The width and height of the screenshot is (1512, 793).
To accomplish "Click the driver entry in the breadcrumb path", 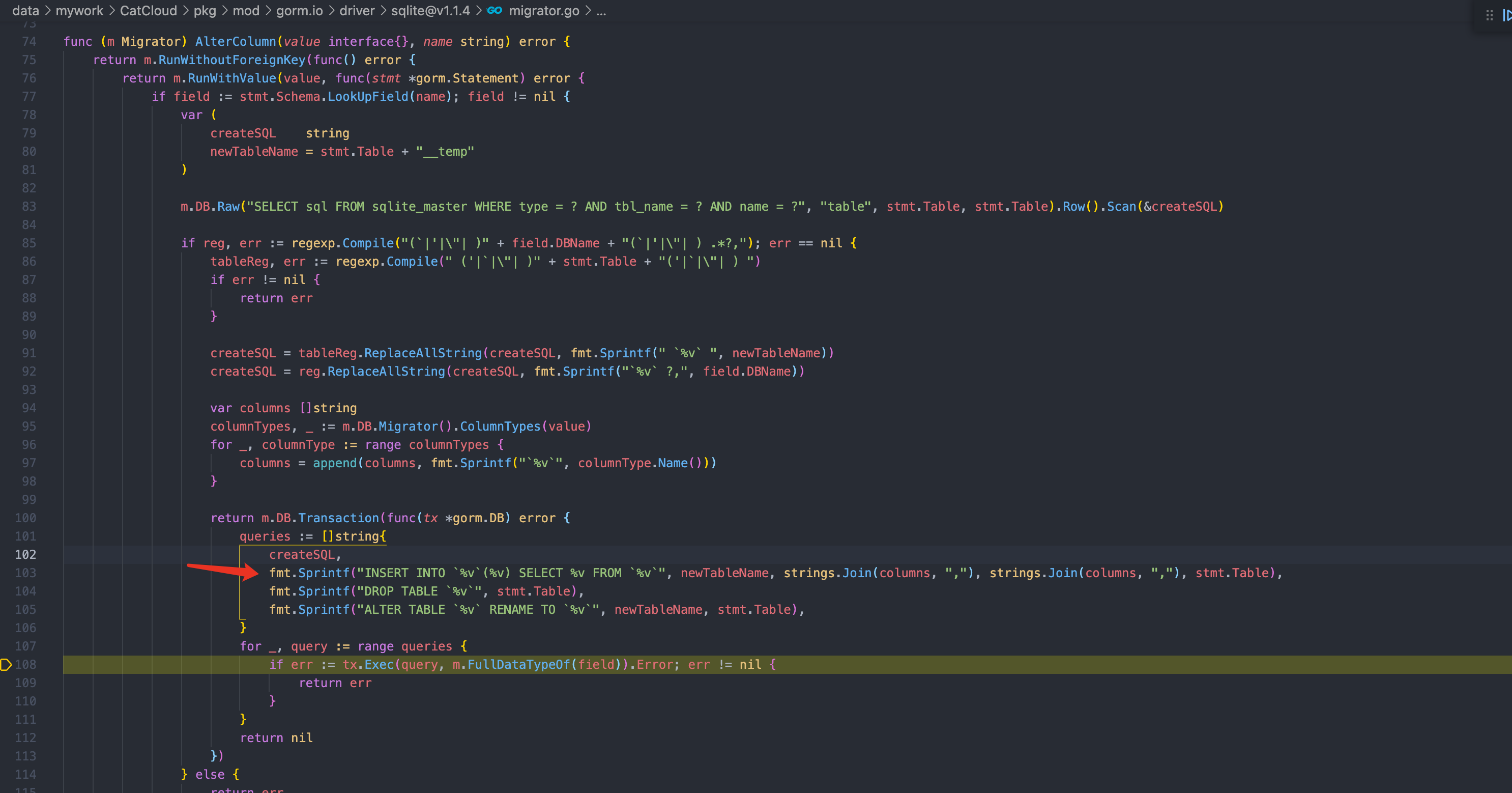I will click(x=357, y=11).
